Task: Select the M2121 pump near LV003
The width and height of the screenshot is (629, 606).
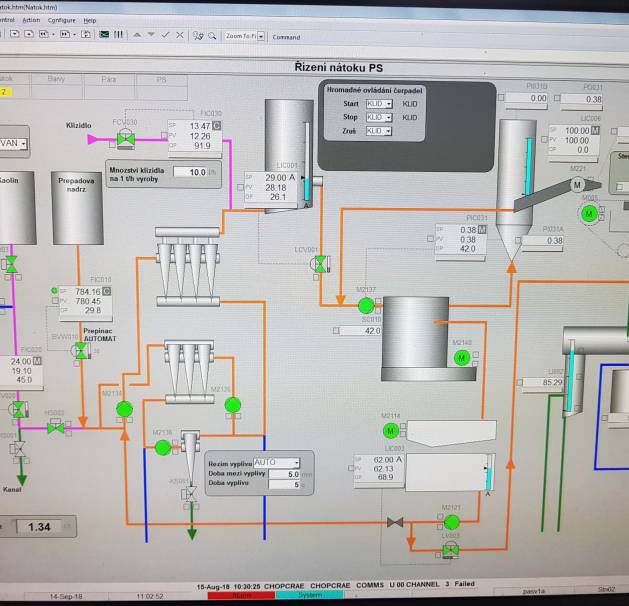Action: [451, 522]
